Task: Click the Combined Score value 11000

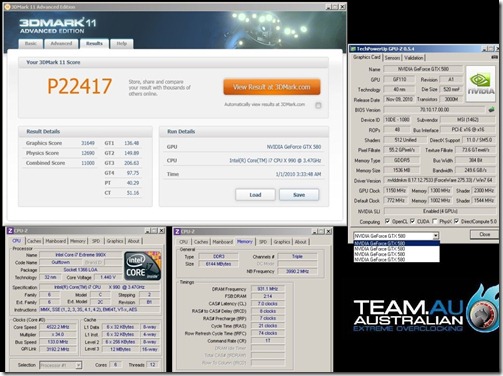Action: [x=88, y=163]
